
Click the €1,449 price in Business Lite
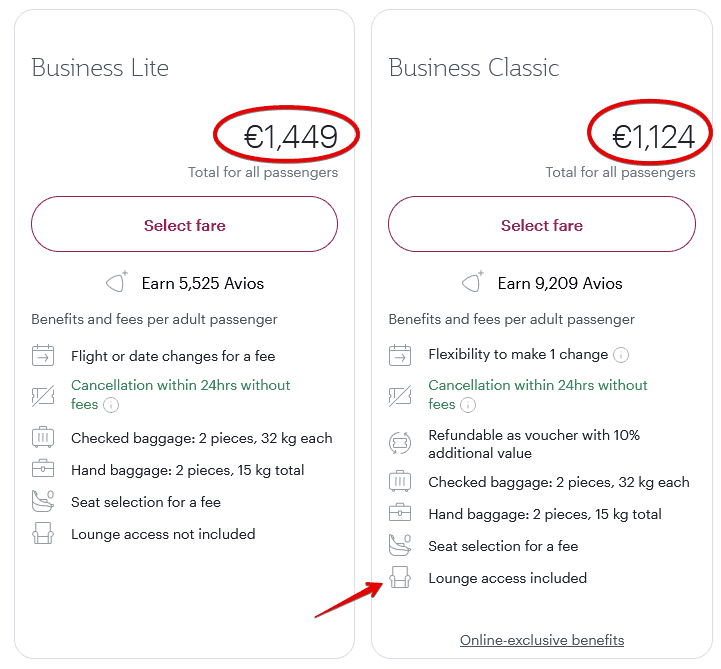[290, 137]
